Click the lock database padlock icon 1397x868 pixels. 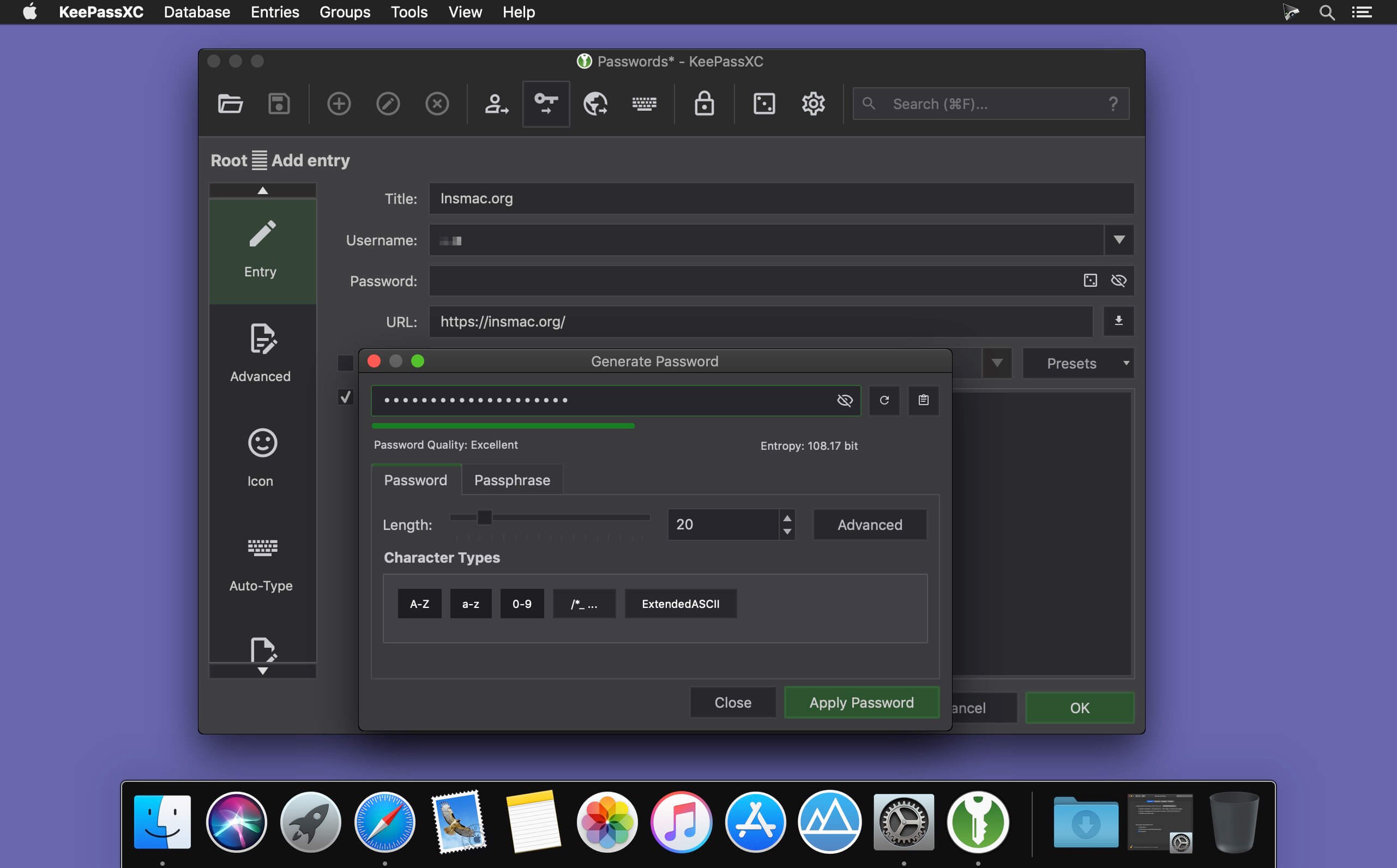pyautogui.click(x=703, y=104)
